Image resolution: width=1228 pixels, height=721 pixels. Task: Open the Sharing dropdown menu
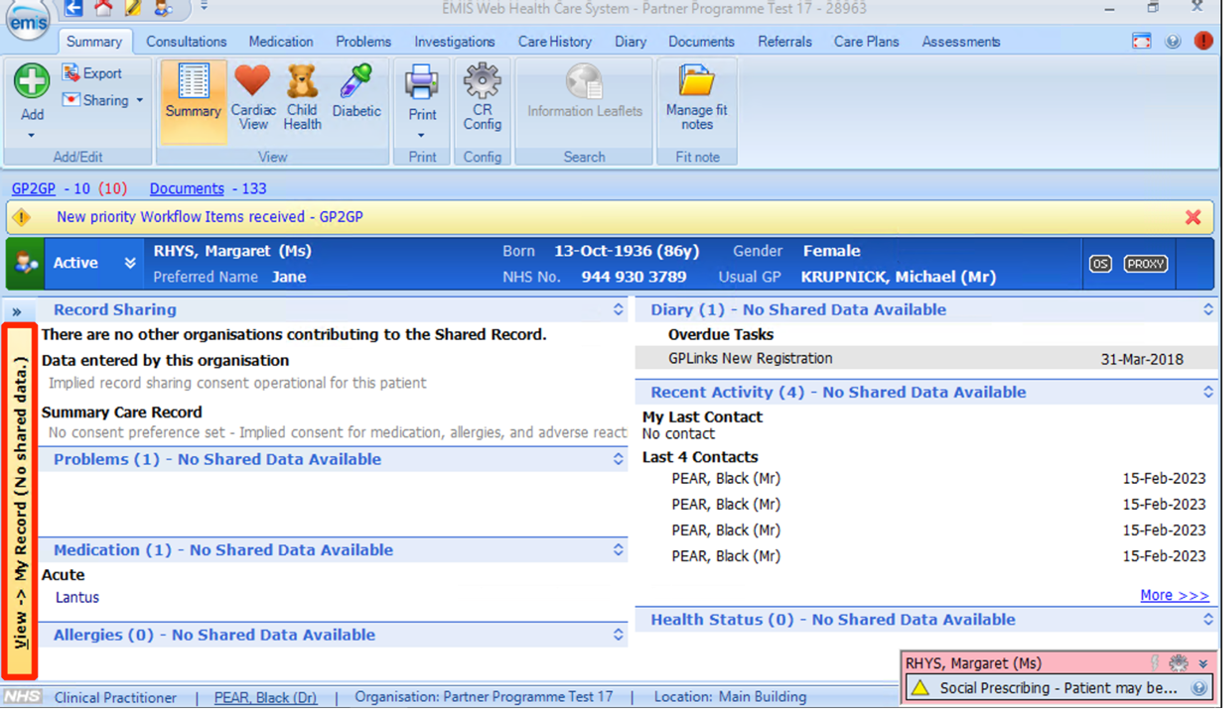coord(140,100)
